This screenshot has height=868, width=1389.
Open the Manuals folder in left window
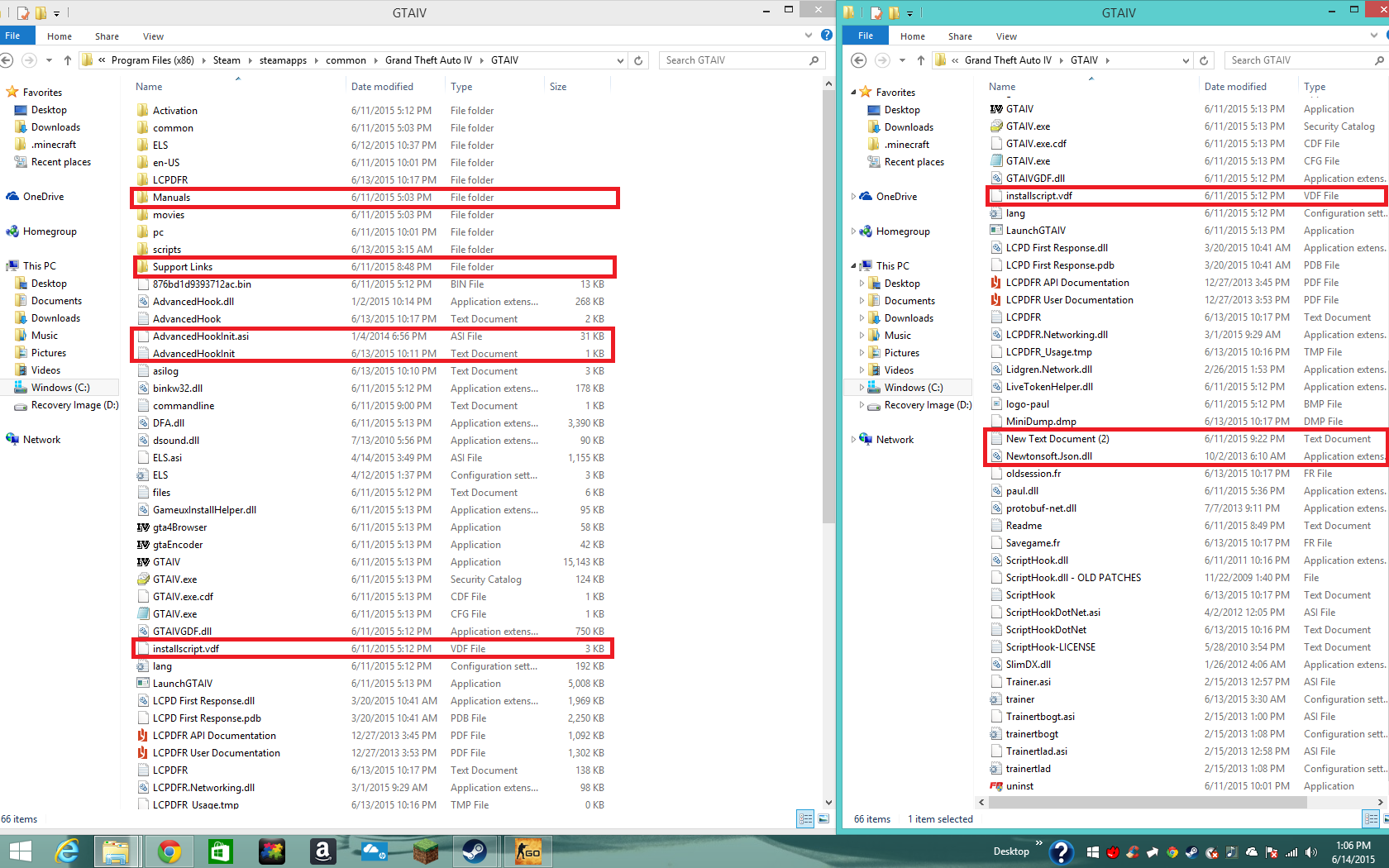coord(171,198)
